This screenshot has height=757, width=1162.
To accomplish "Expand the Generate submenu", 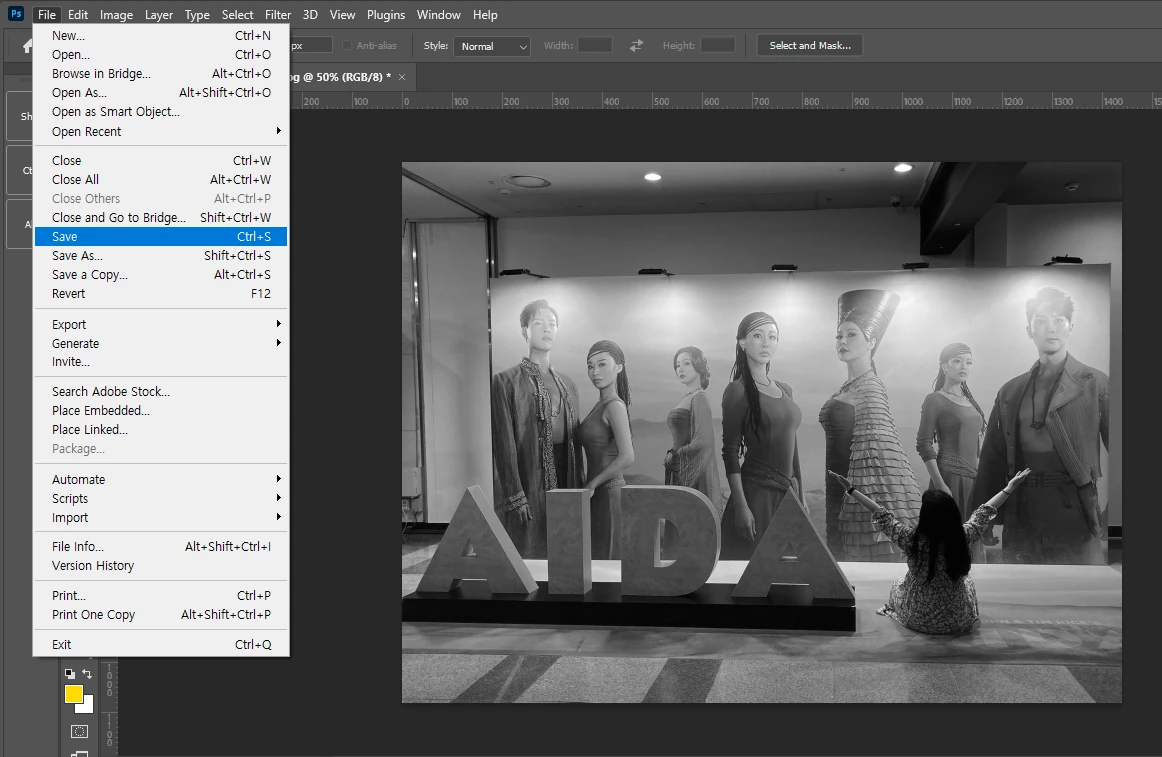I will point(161,343).
